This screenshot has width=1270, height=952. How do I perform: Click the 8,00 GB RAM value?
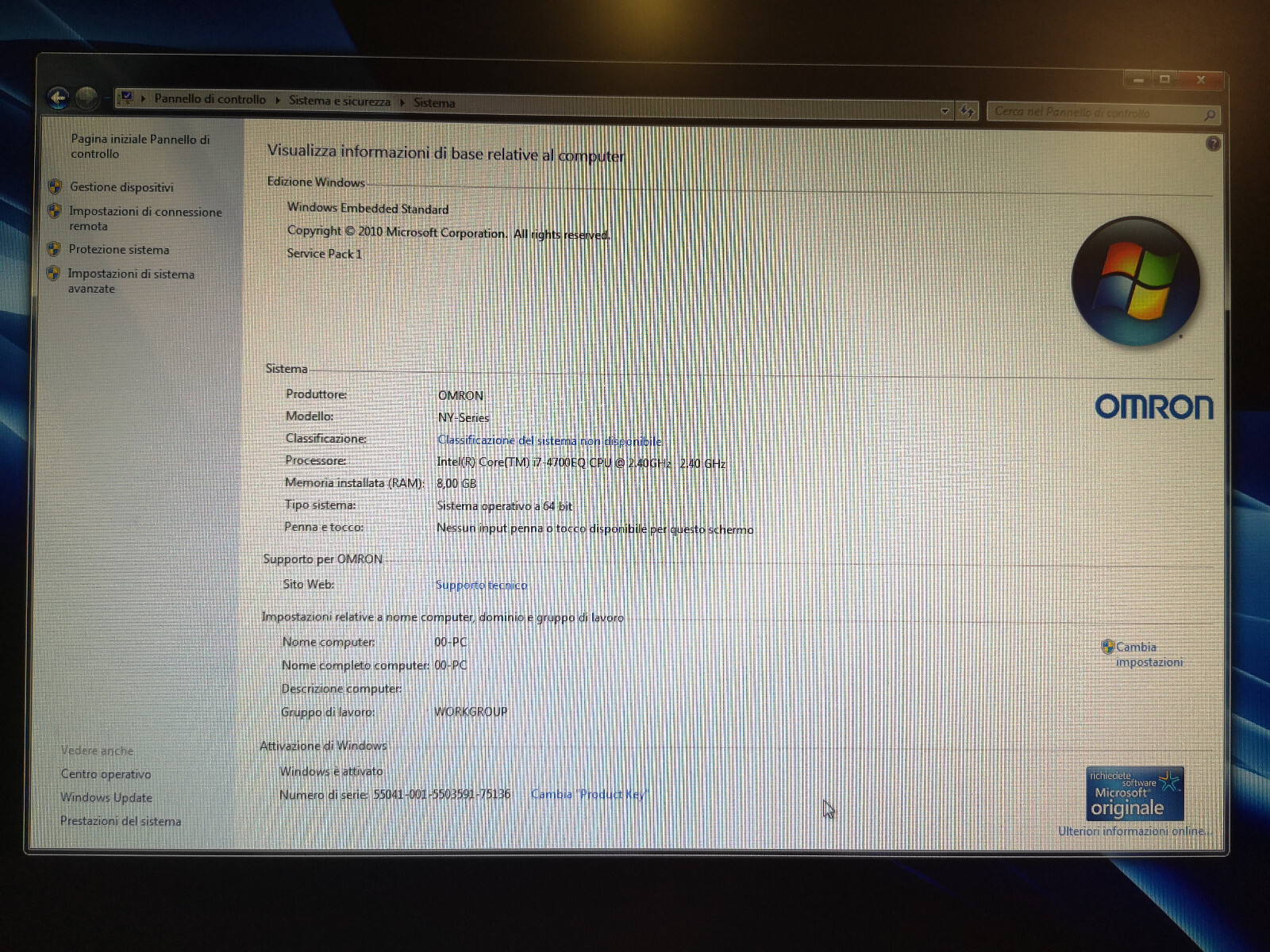point(456,483)
